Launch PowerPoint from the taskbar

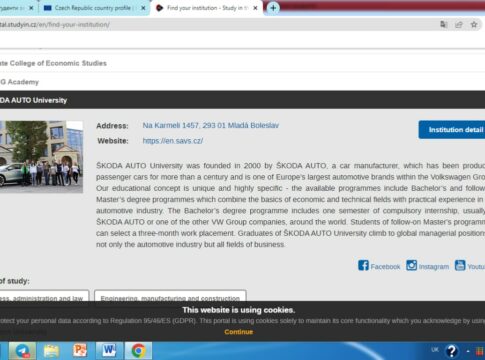[x=80, y=351]
